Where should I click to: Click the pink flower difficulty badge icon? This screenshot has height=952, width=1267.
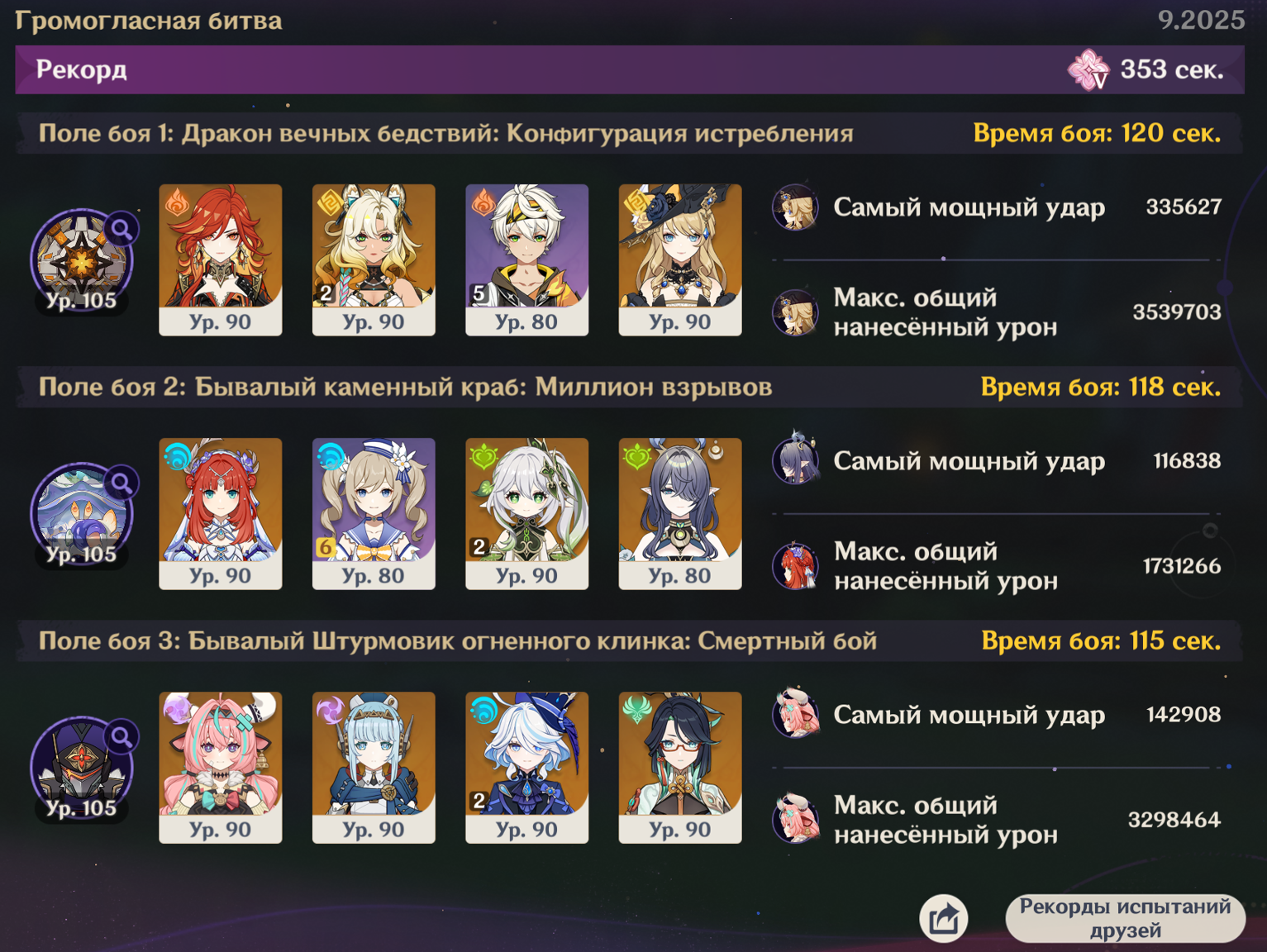tap(1088, 69)
